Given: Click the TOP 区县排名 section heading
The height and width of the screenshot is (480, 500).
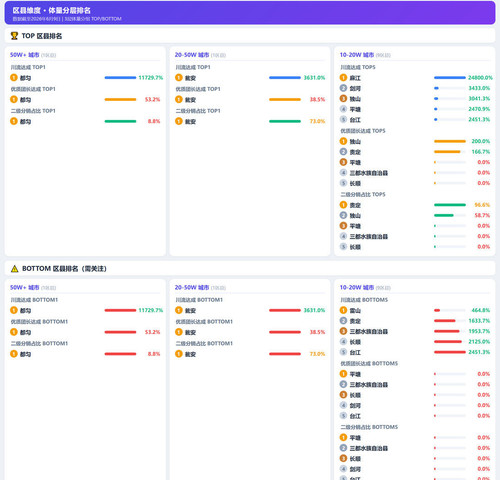Looking at the screenshot, I should pos(42,36).
